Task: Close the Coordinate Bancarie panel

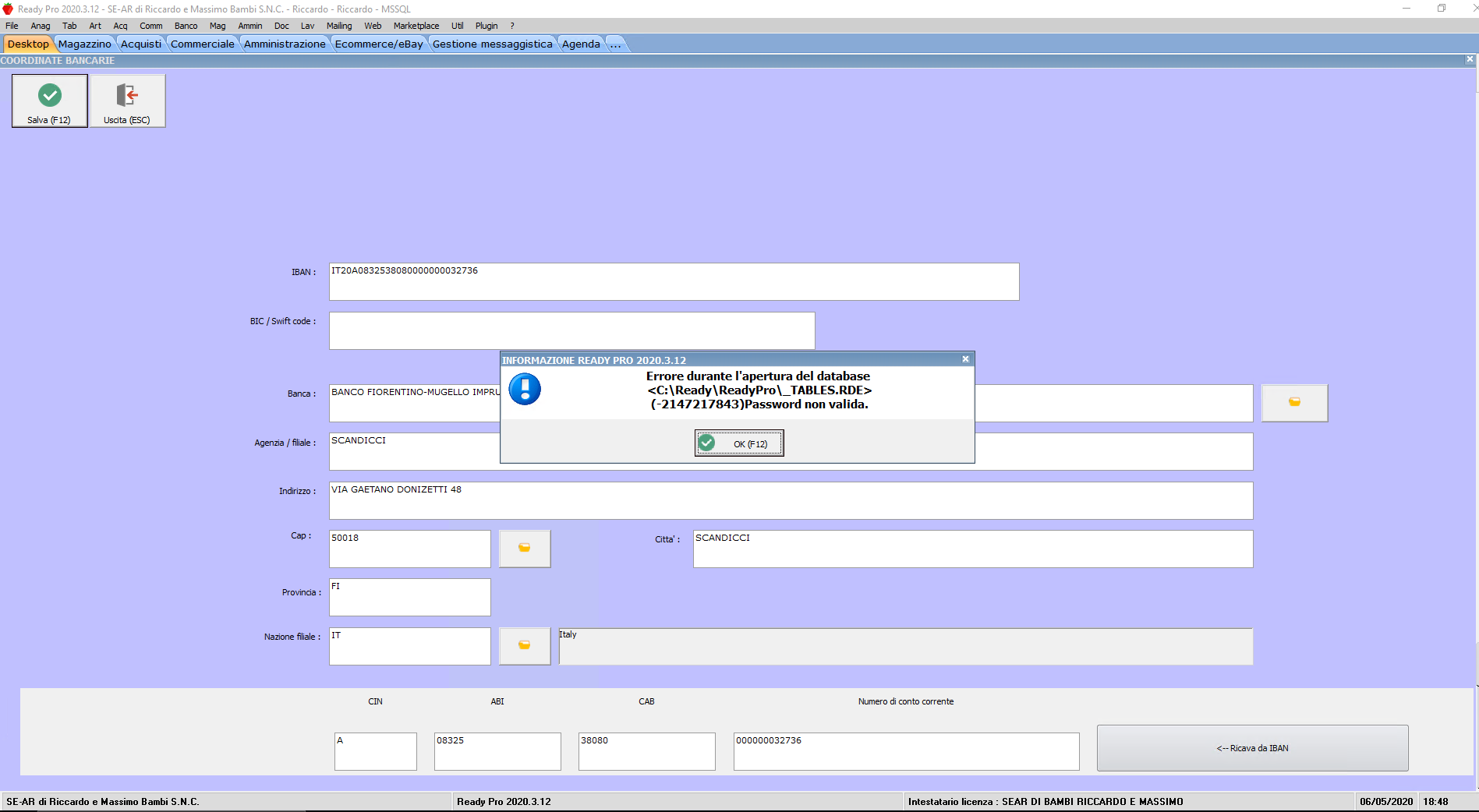Action: click(1470, 59)
